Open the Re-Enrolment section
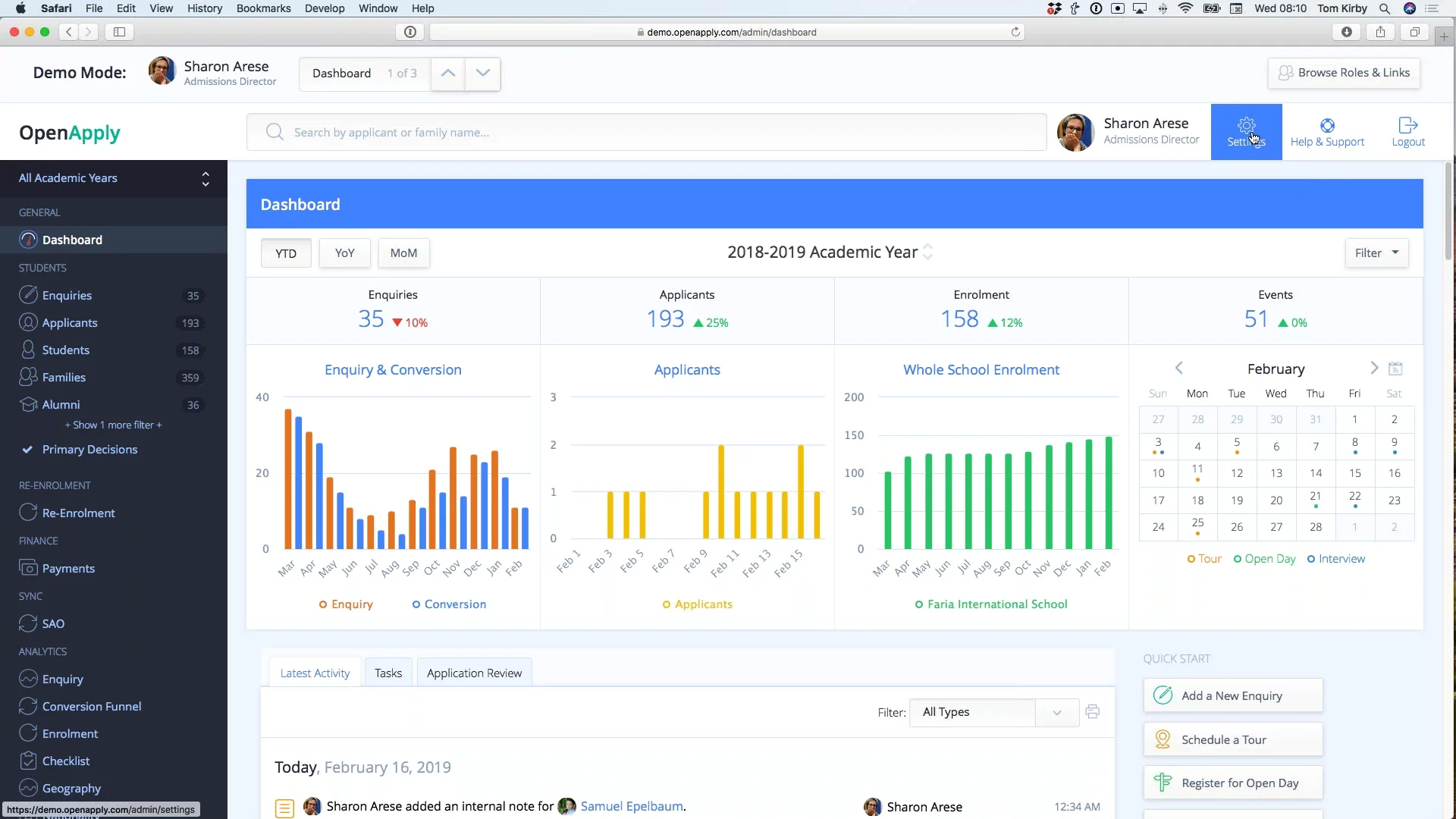The image size is (1456, 819). pos(79,512)
